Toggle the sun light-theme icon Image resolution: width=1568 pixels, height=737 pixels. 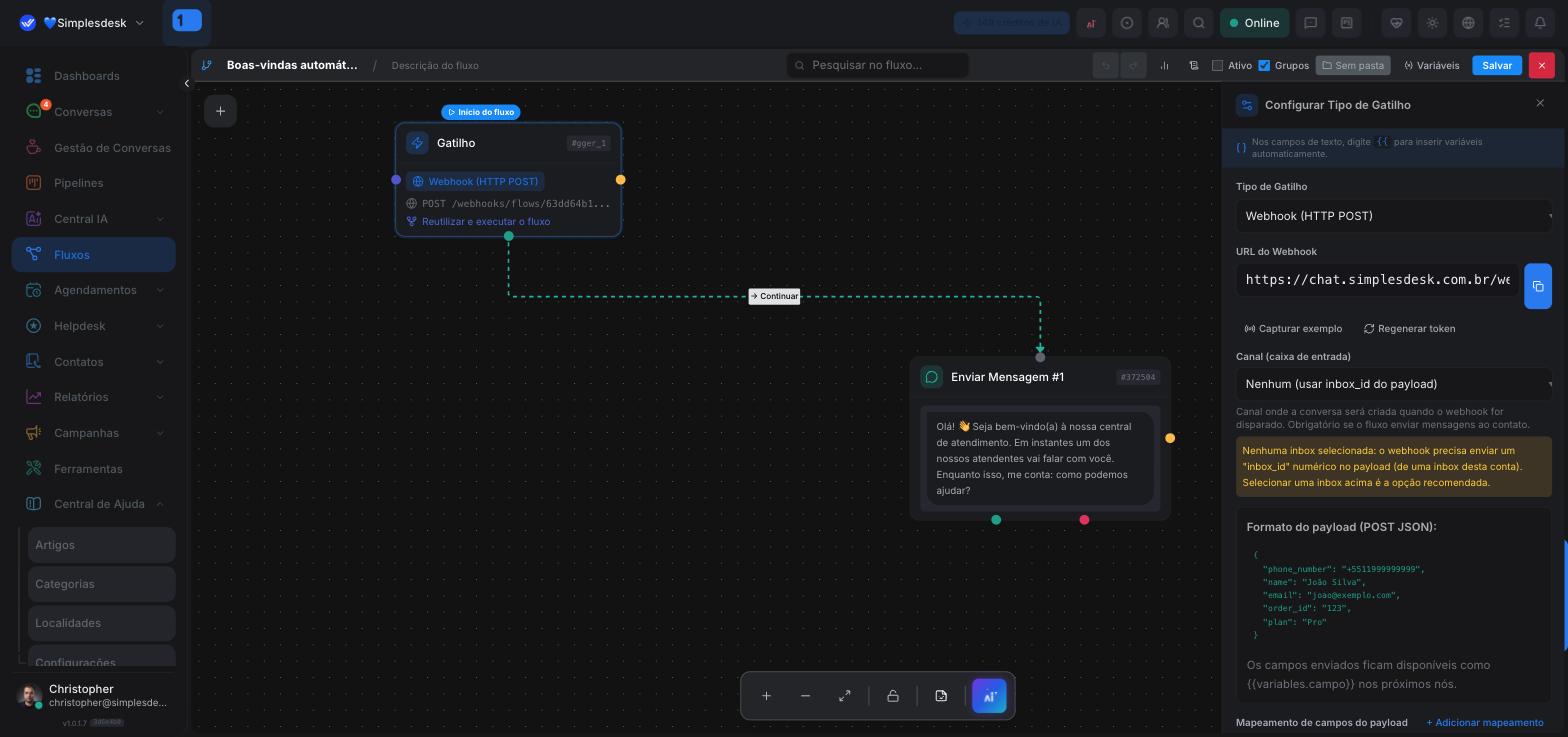coord(1432,23)
